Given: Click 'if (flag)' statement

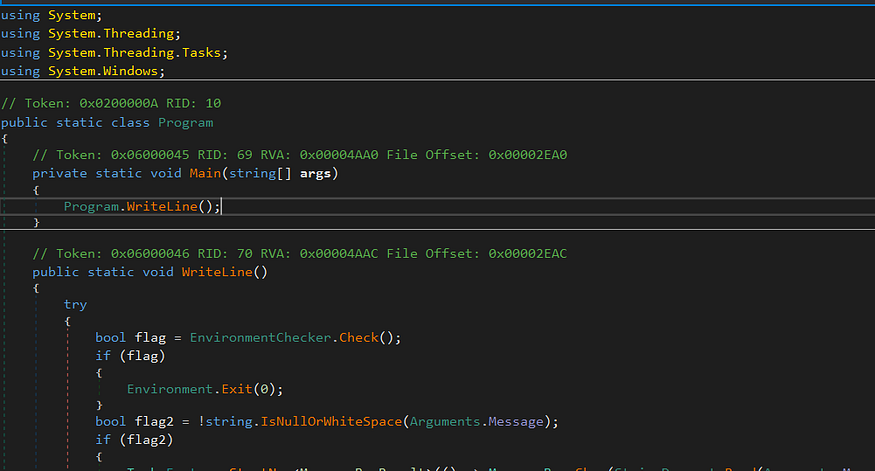Looking at the screenshot, I should 131,356.
